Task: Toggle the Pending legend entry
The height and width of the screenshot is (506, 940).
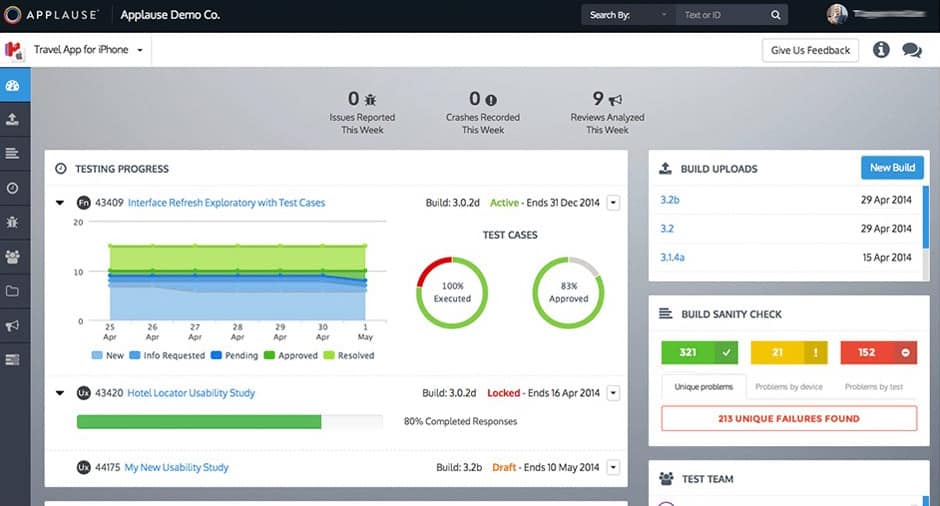Action: [x=234, y=356]
